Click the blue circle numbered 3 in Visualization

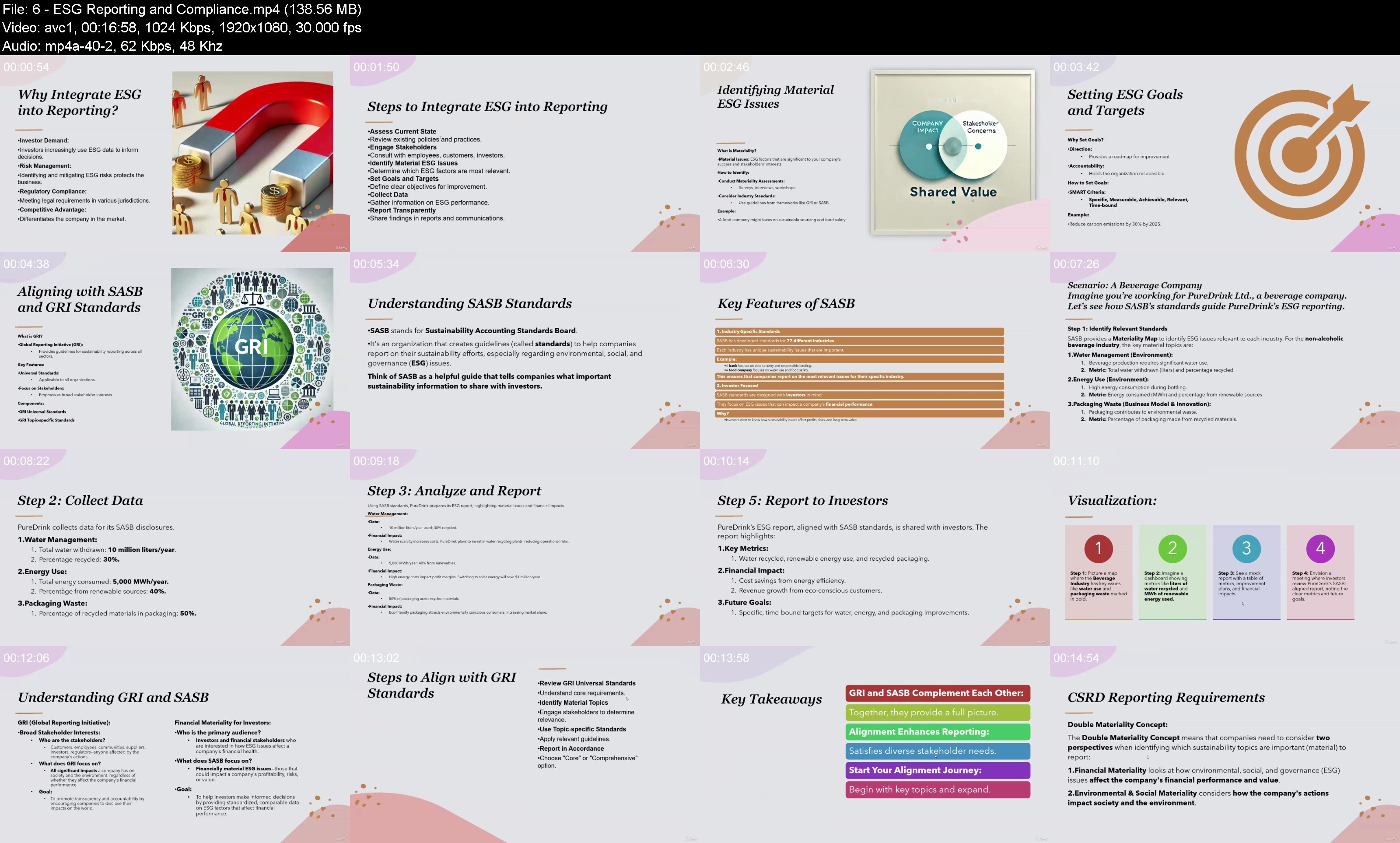[1247, 548]
